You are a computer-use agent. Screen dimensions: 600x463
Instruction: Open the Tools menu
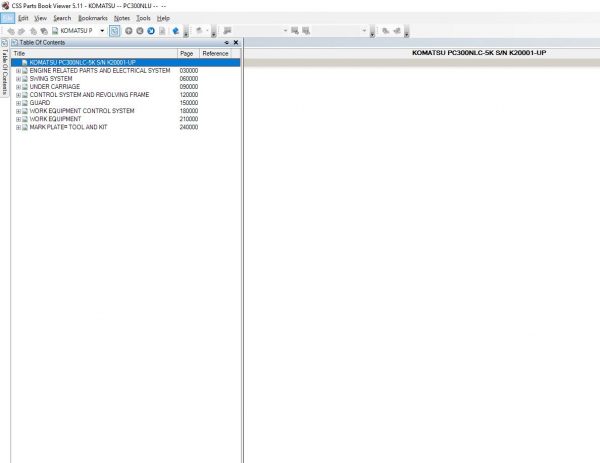point(143,18)
